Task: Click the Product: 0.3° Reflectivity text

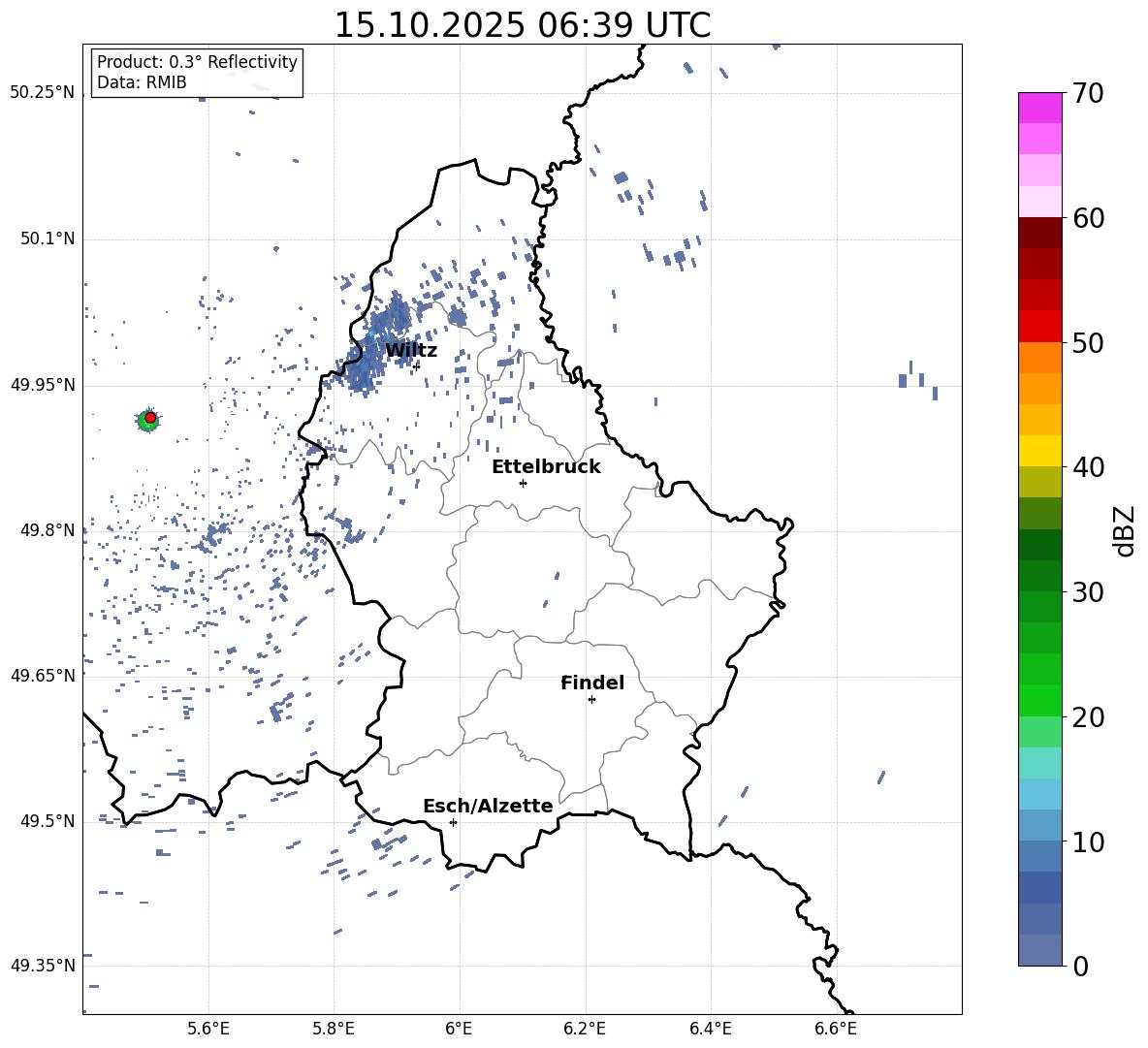Action: tap(197, 61)
